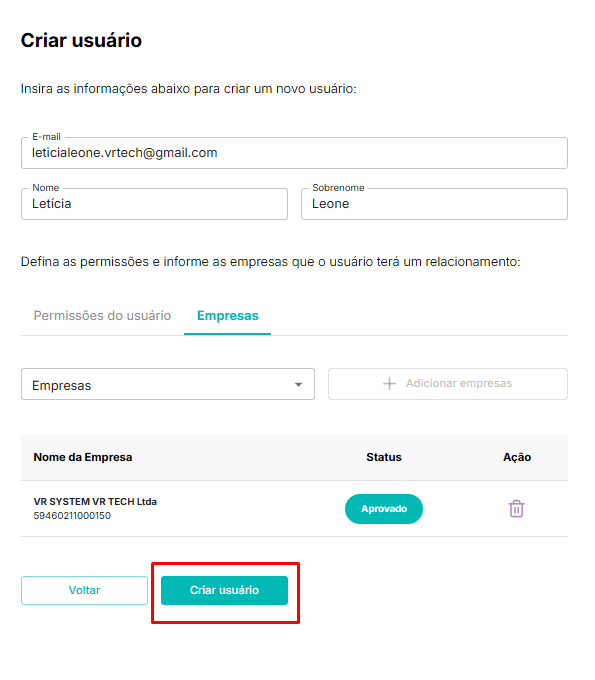This screenshot has width=595, height=680.
Task: Click the Criar usuário button
Action: click(224, 590)
